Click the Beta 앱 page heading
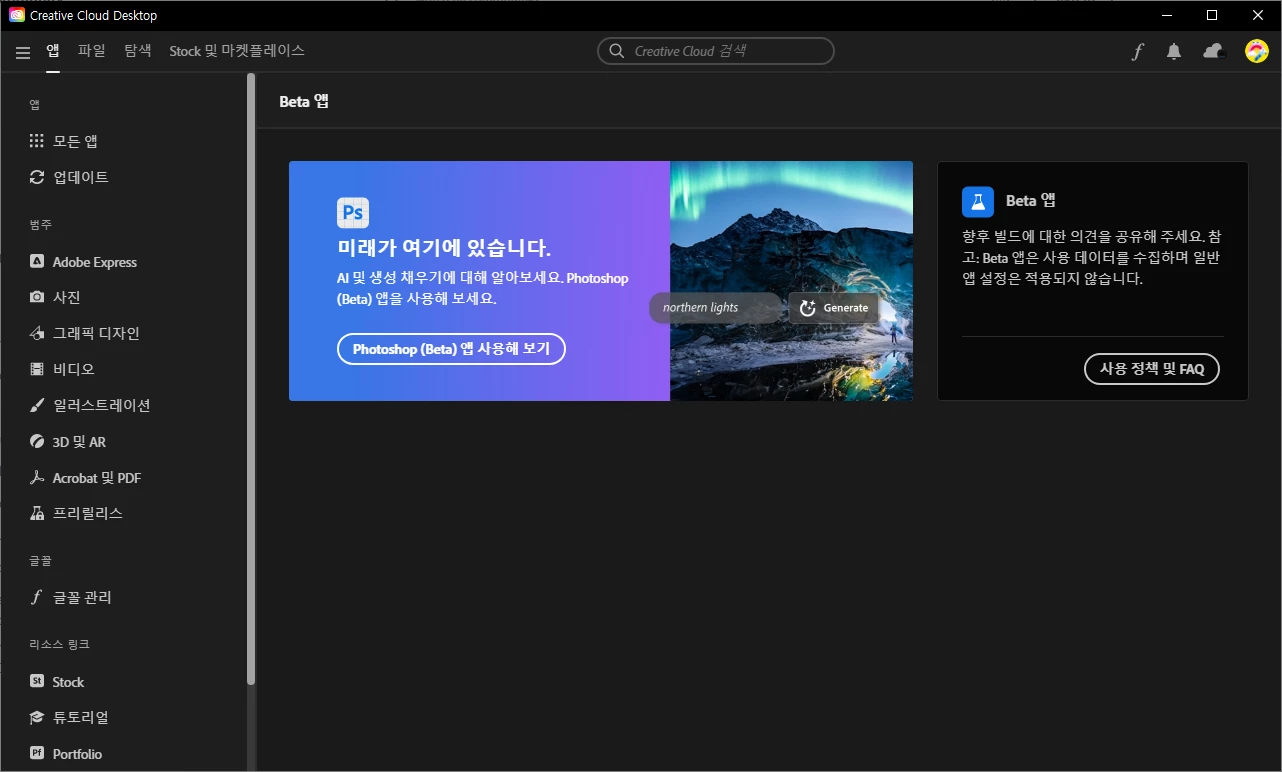The width and height of the screenshot is (1282, 772). (x=304, y=101)
